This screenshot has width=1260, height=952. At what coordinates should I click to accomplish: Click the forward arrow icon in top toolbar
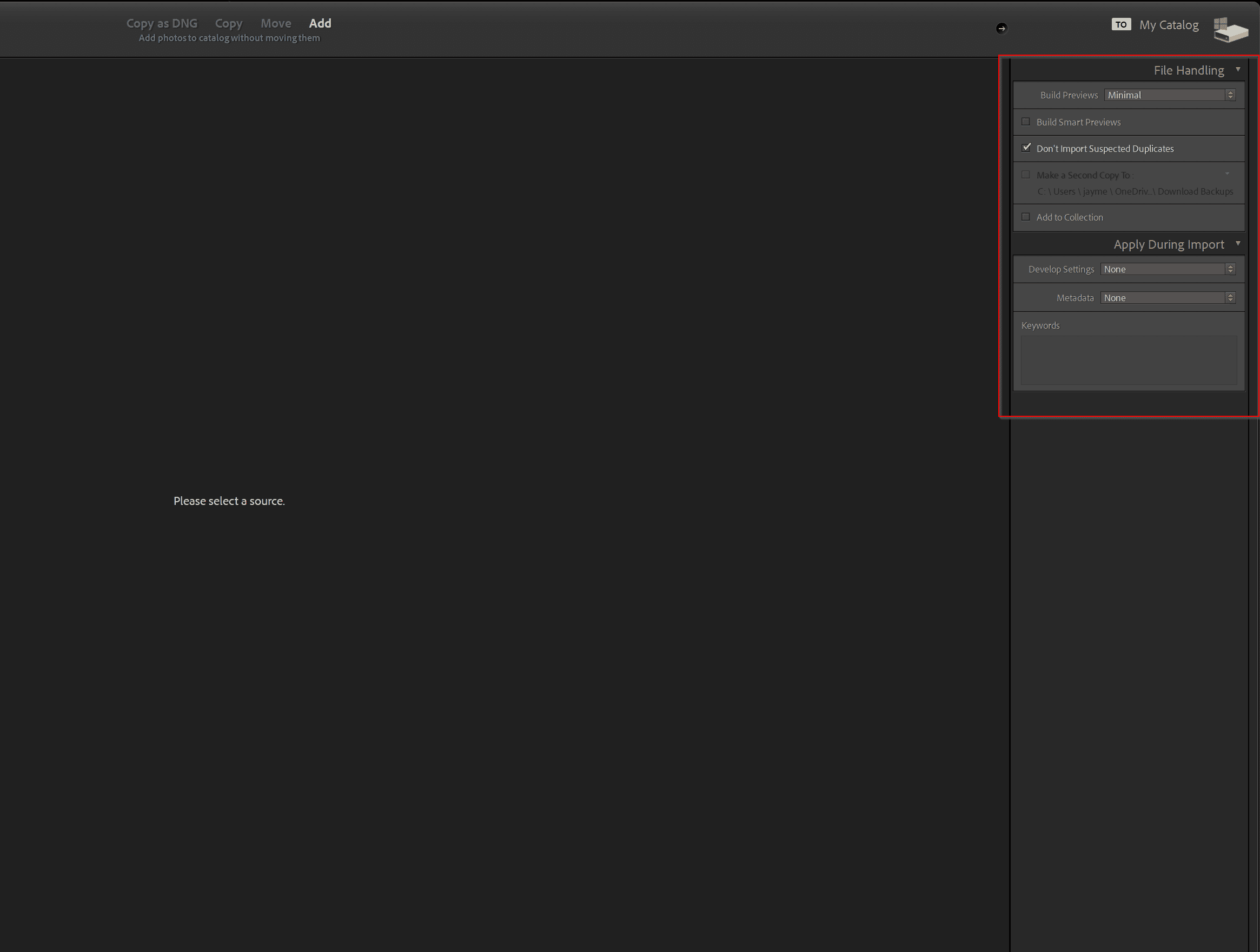[1002, 28]
